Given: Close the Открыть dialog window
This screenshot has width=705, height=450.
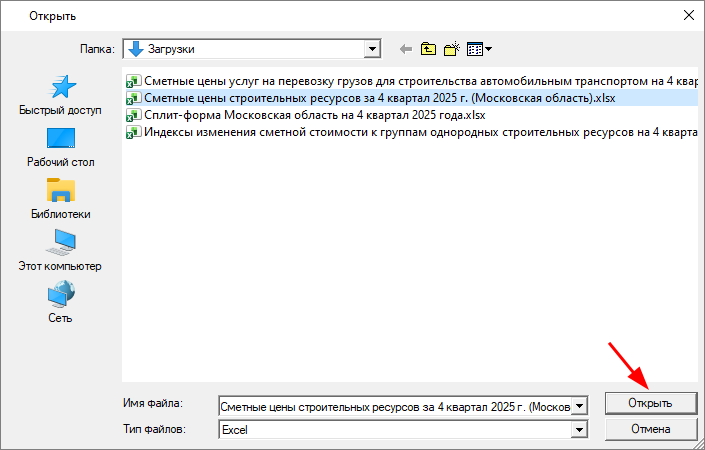Looking at the screenshot, I should (x=687, y=15).
